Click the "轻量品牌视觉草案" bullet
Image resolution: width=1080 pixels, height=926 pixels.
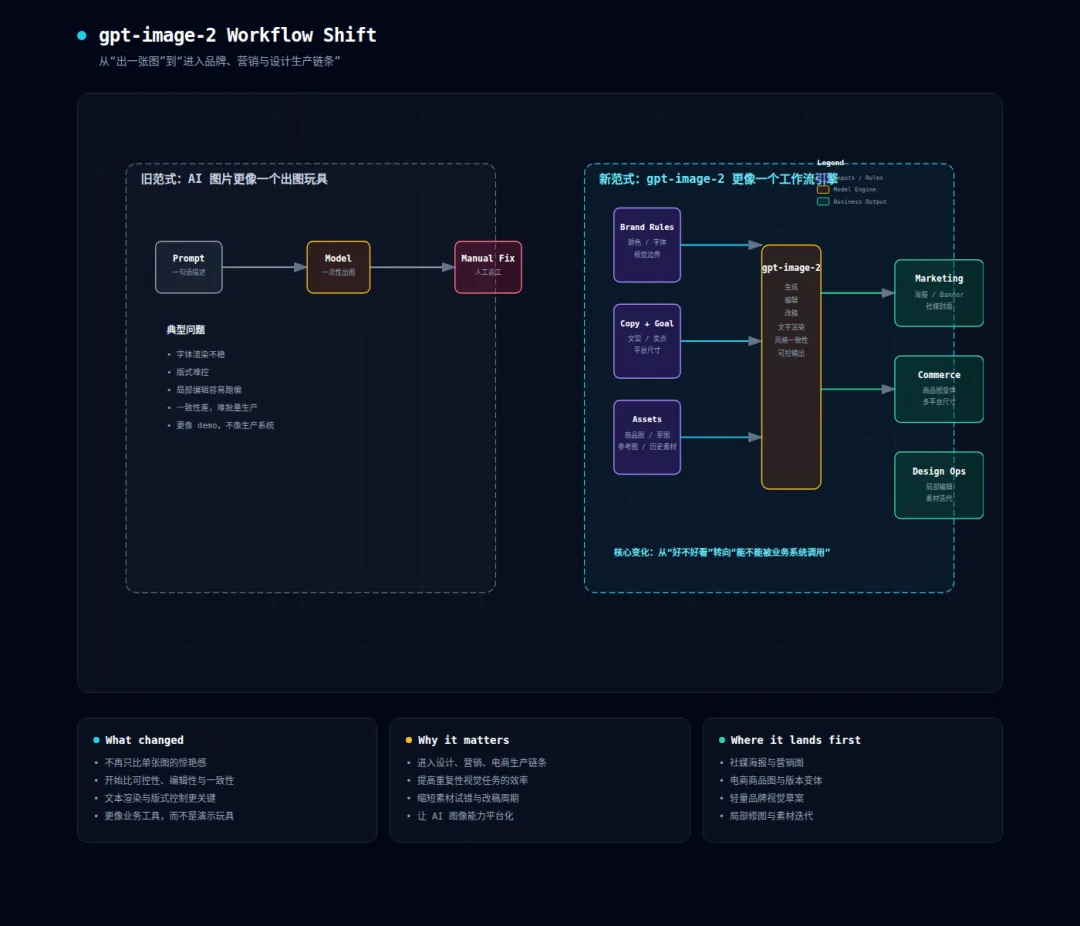pos(767,799)
